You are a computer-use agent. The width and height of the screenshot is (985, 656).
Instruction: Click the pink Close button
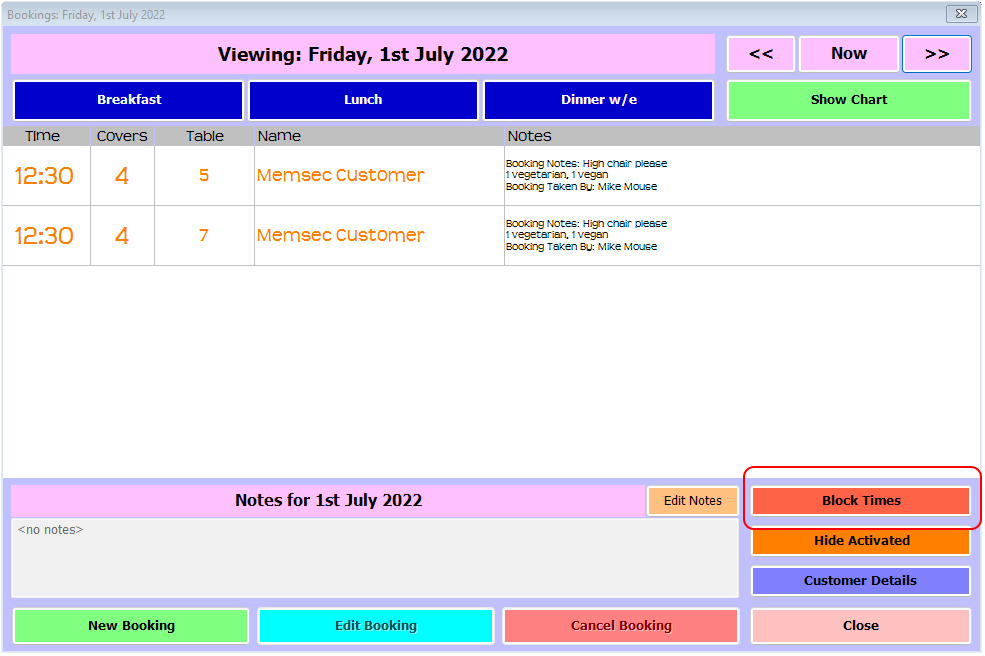tap(861, 626)
